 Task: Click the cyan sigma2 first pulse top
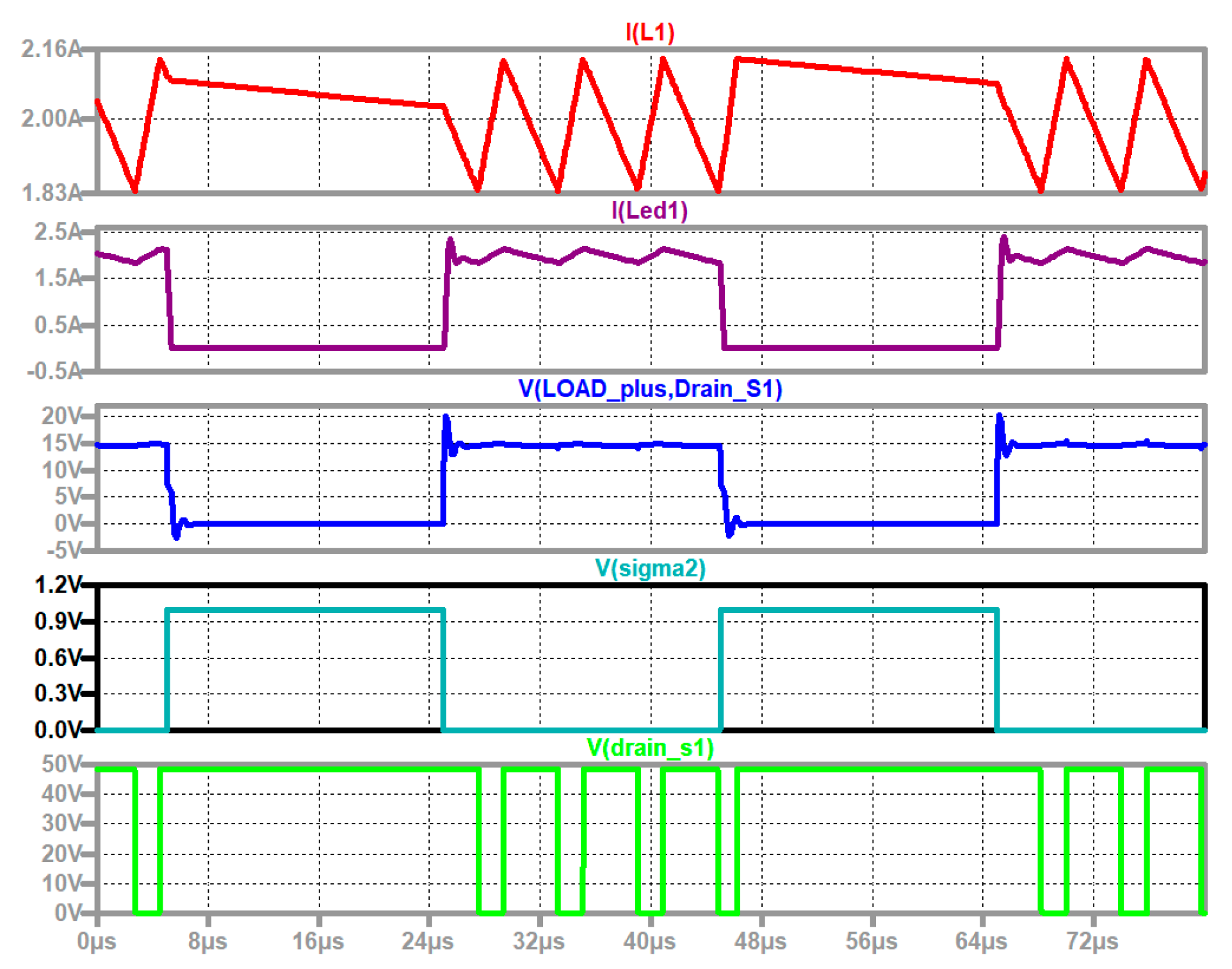305,610
